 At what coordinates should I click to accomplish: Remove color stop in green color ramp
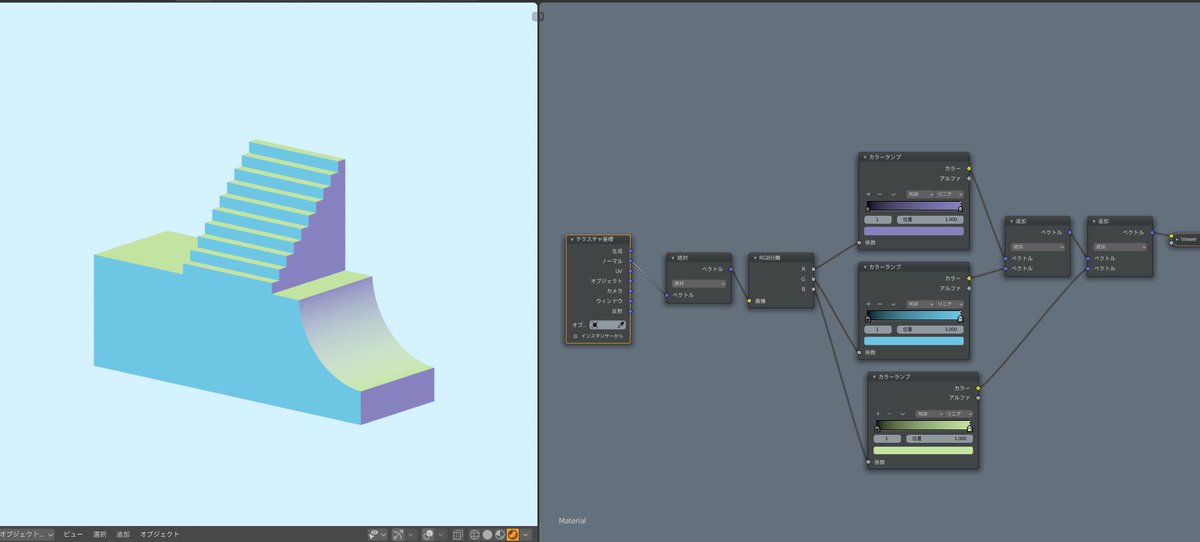[889, 413]
